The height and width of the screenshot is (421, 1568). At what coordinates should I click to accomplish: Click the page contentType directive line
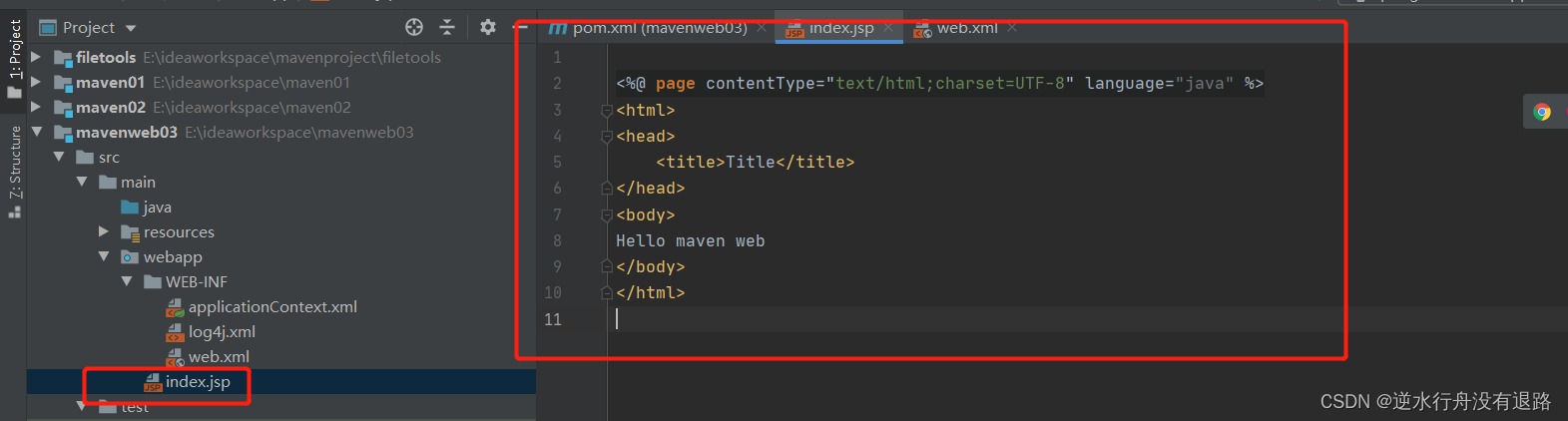(940, 83)
